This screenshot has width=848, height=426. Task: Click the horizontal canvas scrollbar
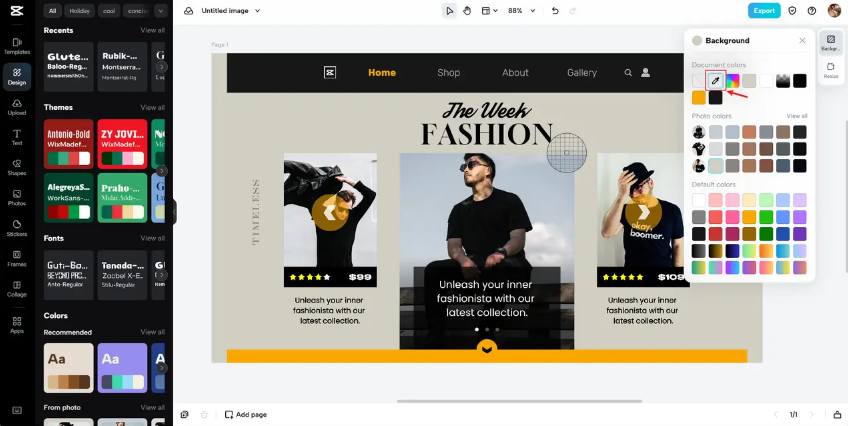[519, 401]
